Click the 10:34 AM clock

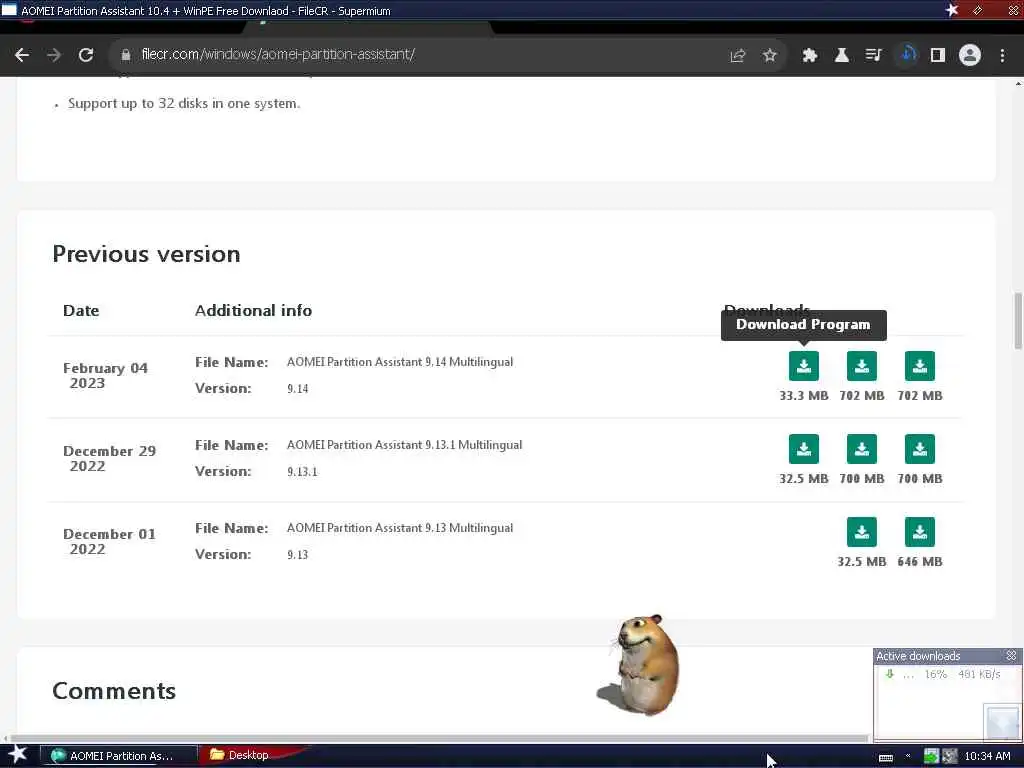pos(987,756)
